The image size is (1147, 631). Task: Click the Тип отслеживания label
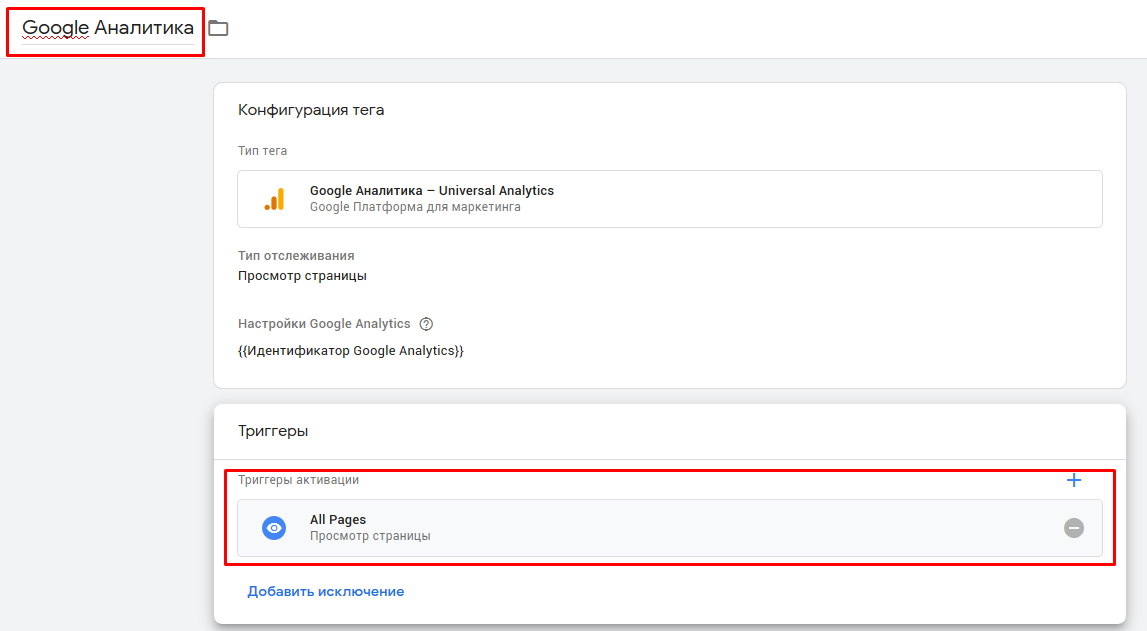[x=296, y=256]
